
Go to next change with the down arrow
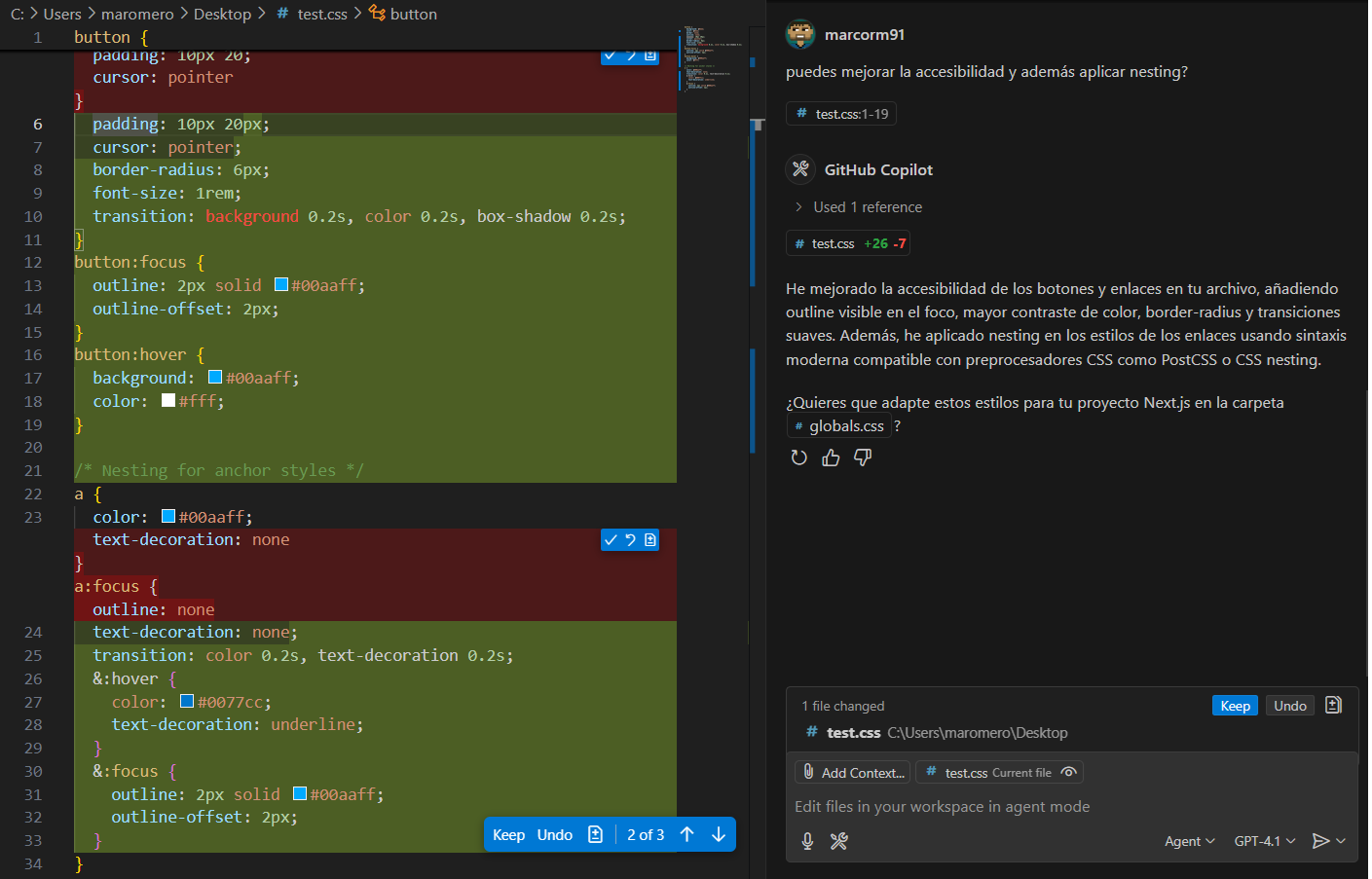click(x=718, y=834)
